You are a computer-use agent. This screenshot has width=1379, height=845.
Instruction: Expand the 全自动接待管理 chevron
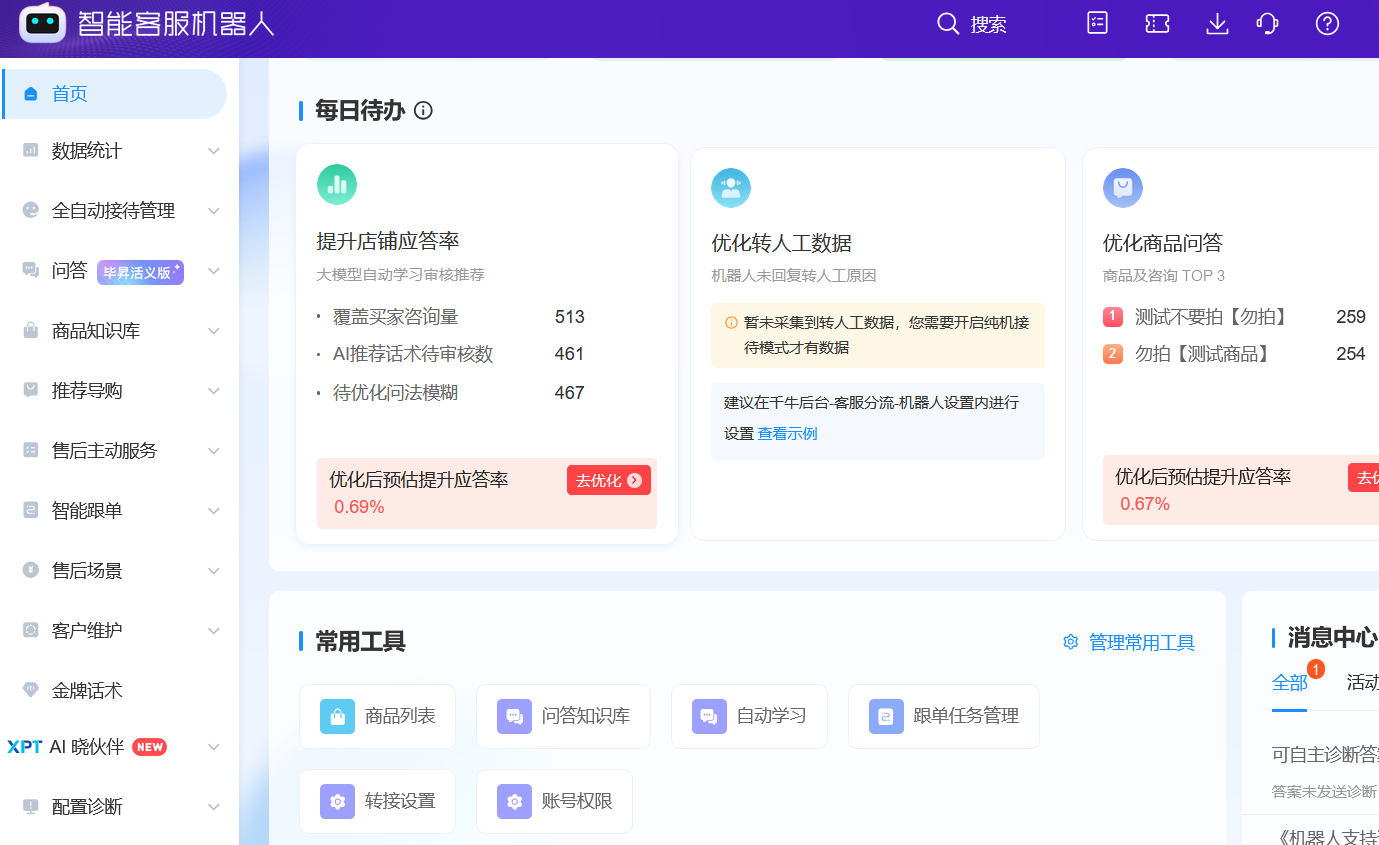click(213, 211)
